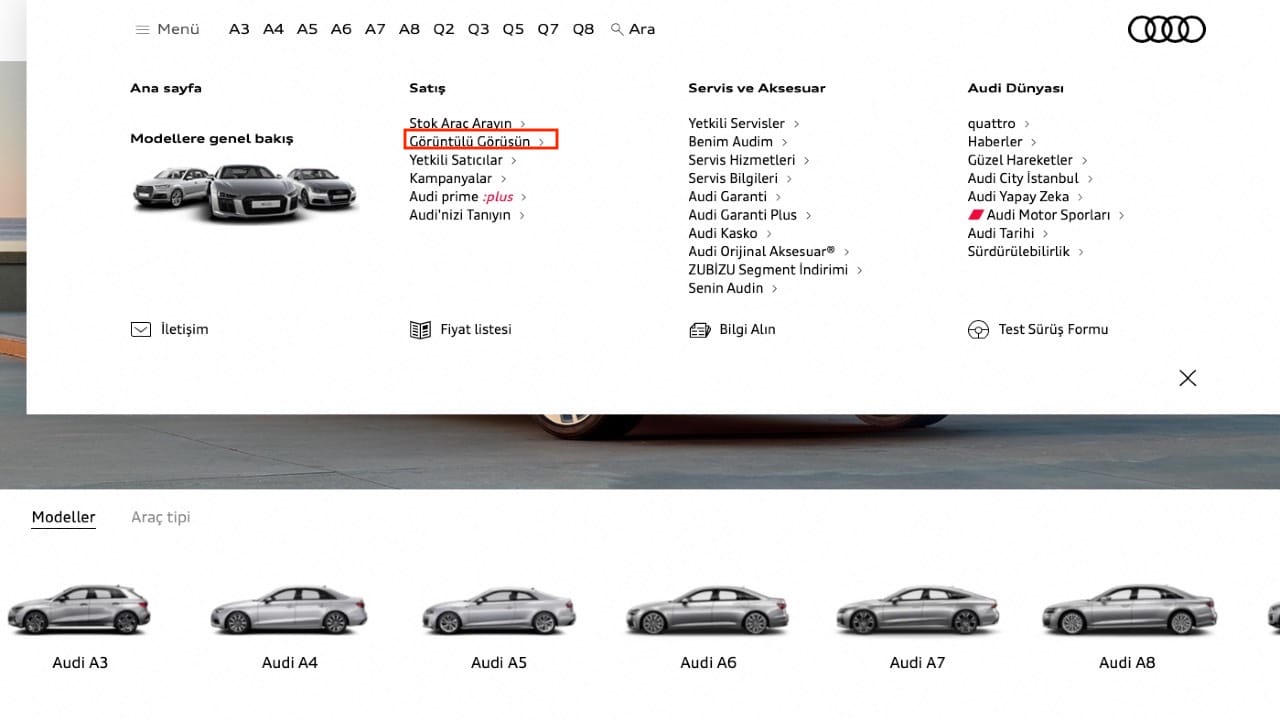Click the envelope İletişim icon
This screenshot has width=1280, height=720.
141,329
